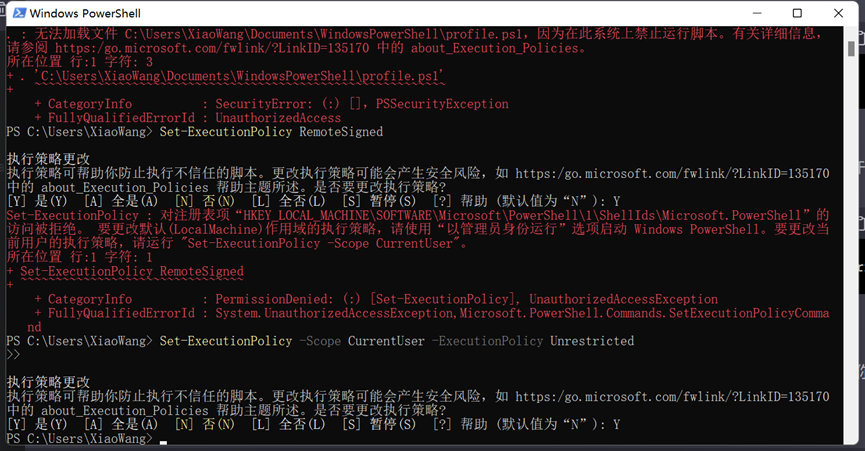Click the '所在位置 行:1 字符: 3' line
This screenshot has width=865, height=451.
[x=79, y=62]
